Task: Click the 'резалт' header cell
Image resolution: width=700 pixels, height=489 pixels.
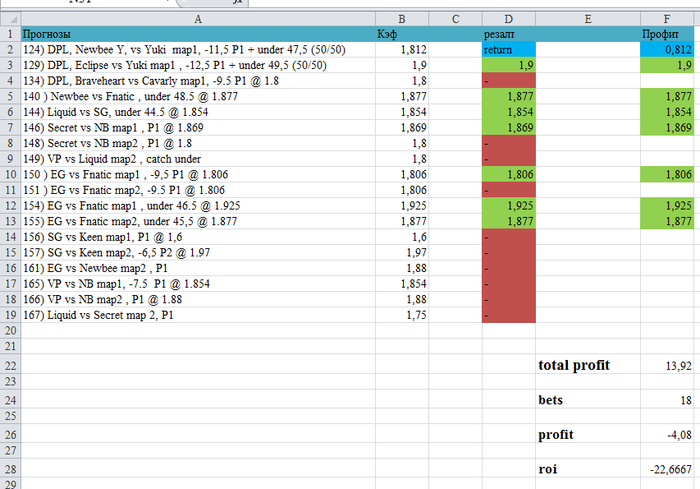Action: click(x=508, y=34)
